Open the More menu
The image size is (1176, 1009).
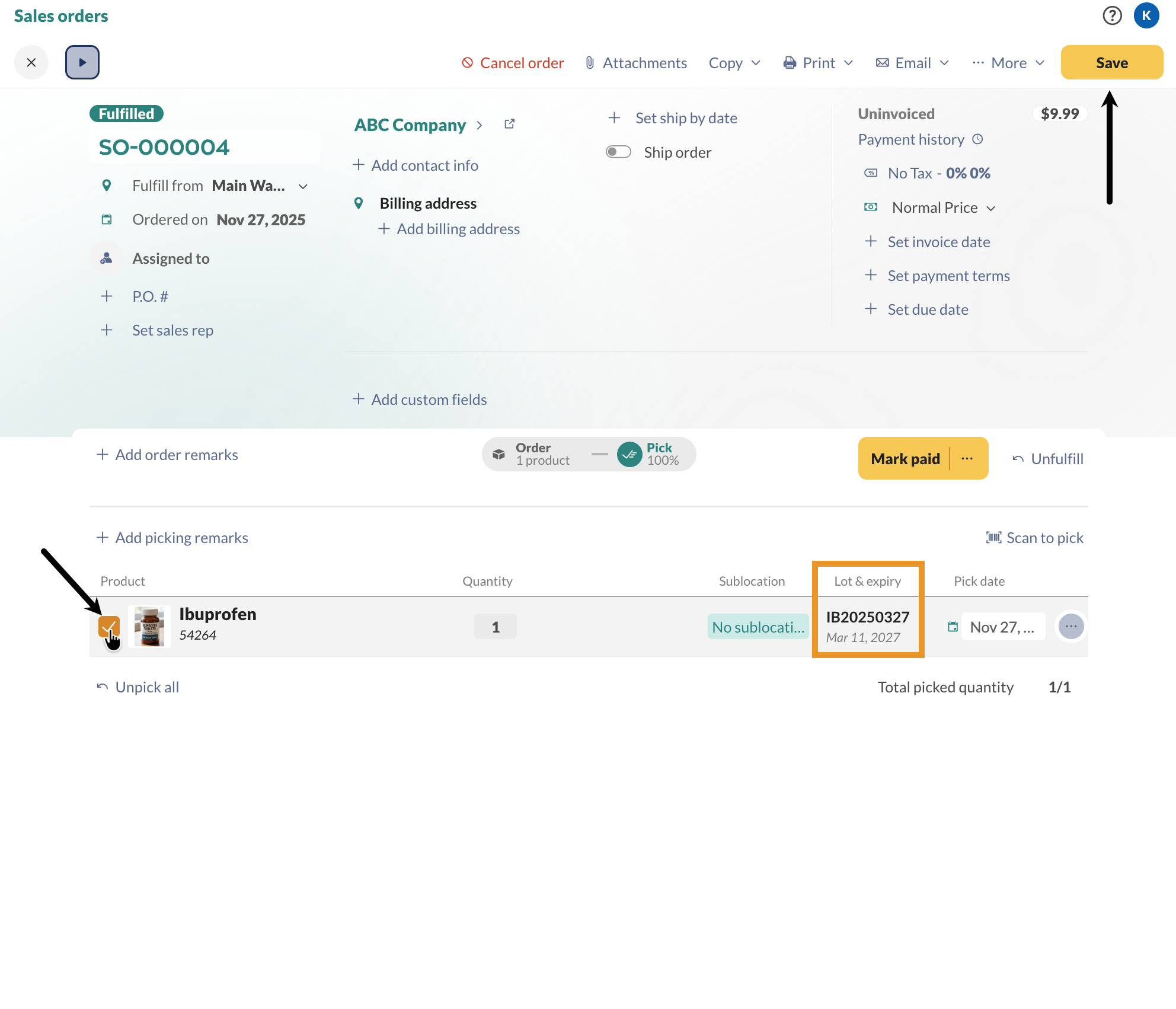(x=1008, y=63)
